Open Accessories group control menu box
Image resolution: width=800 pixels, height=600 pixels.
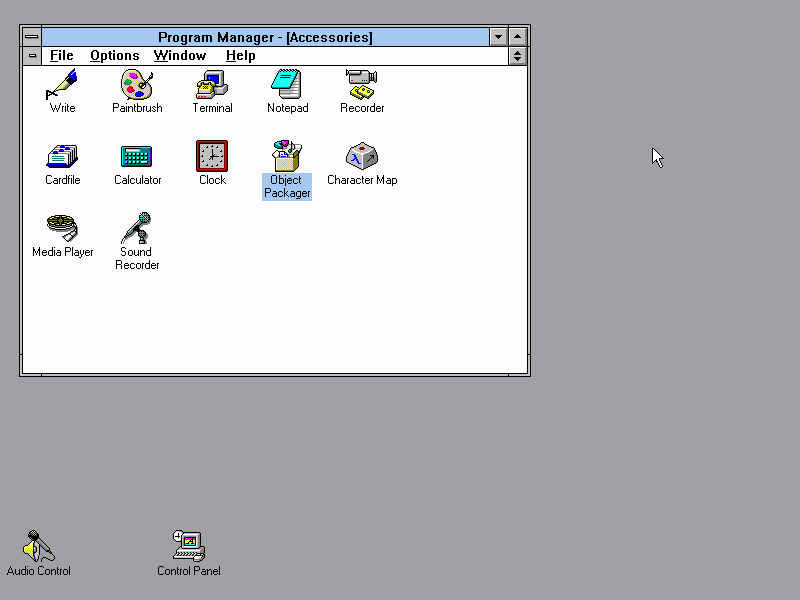point(32,56)
